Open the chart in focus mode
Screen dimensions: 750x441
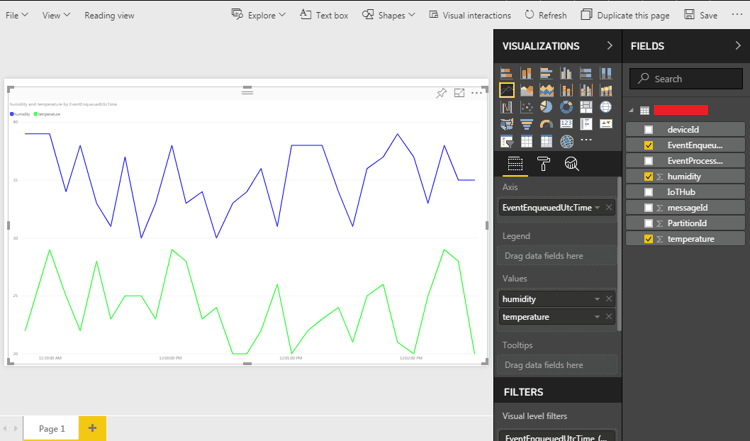click(x=459, y=93)
